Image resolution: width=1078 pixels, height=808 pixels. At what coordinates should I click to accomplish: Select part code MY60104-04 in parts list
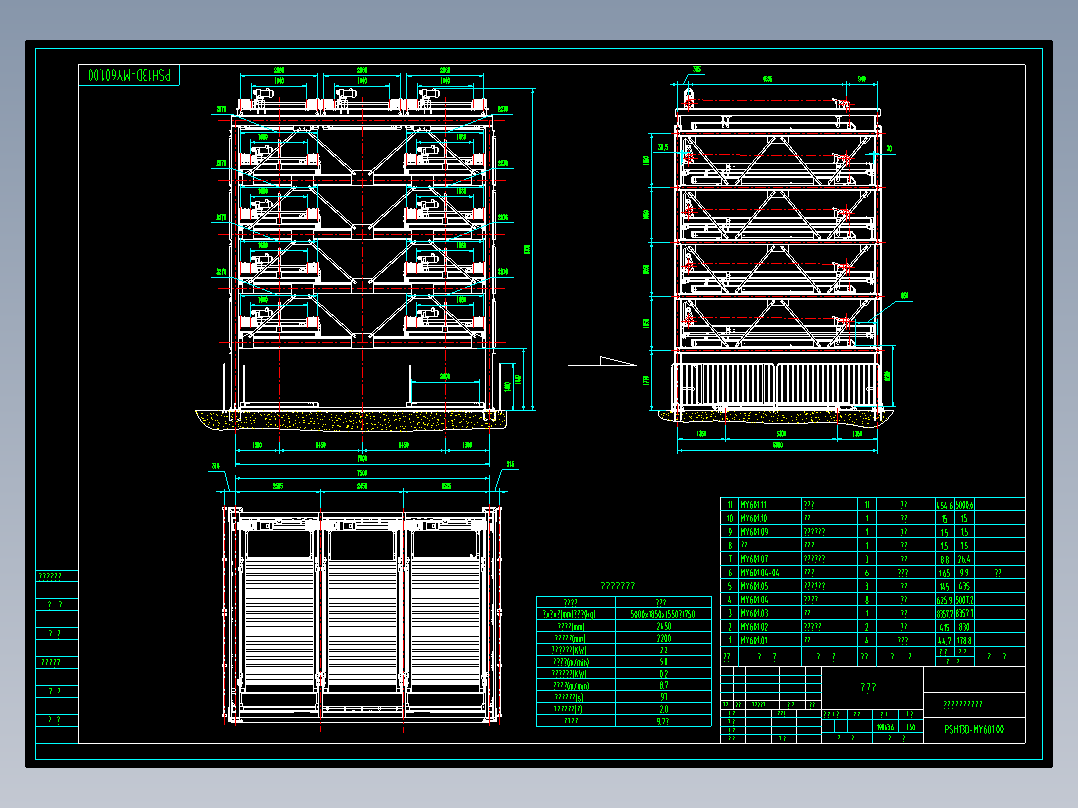760,573
